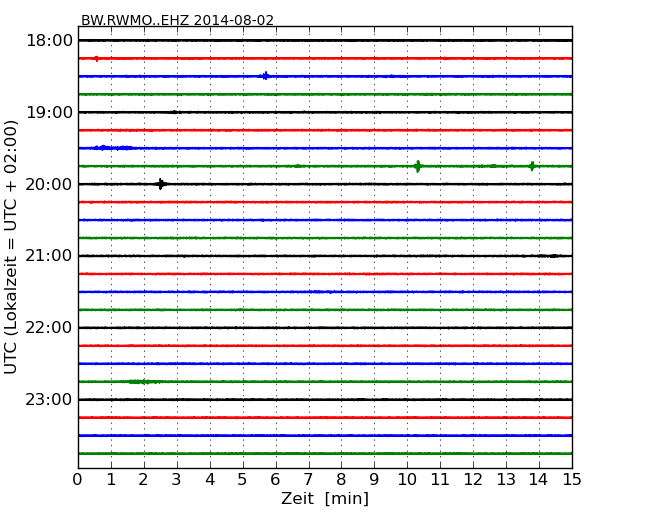Click the black seismic spike on the 20:00 trace
Image resolution: width=650 pixels, height=520 pixels.
[x=161, y=184]
